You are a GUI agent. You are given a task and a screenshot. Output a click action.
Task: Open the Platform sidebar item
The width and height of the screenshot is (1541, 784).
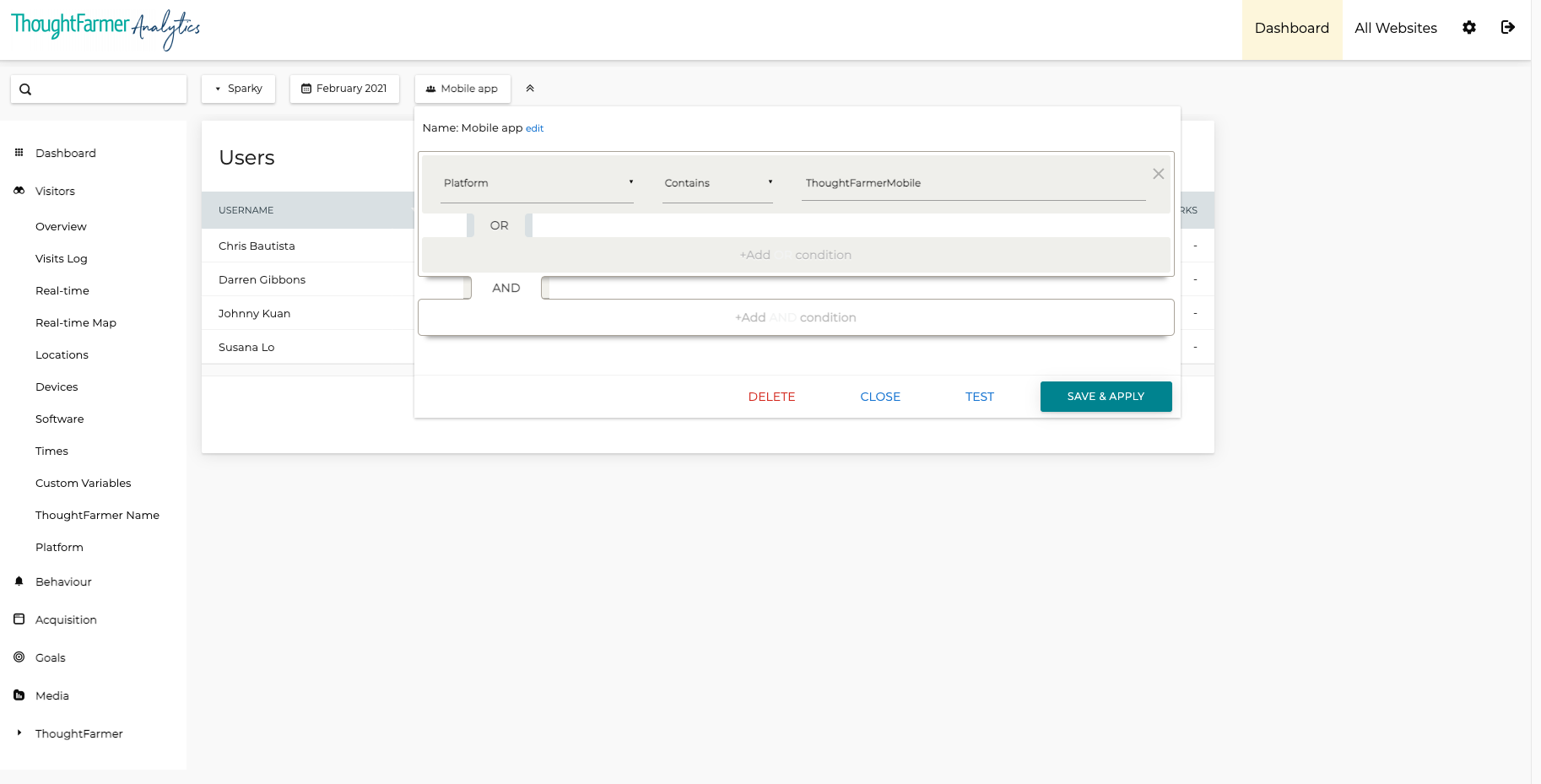(59, 548)
